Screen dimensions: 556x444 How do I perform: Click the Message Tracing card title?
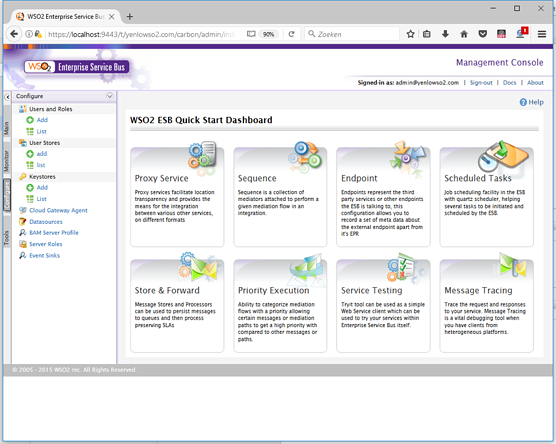click(x=478, y=290)
